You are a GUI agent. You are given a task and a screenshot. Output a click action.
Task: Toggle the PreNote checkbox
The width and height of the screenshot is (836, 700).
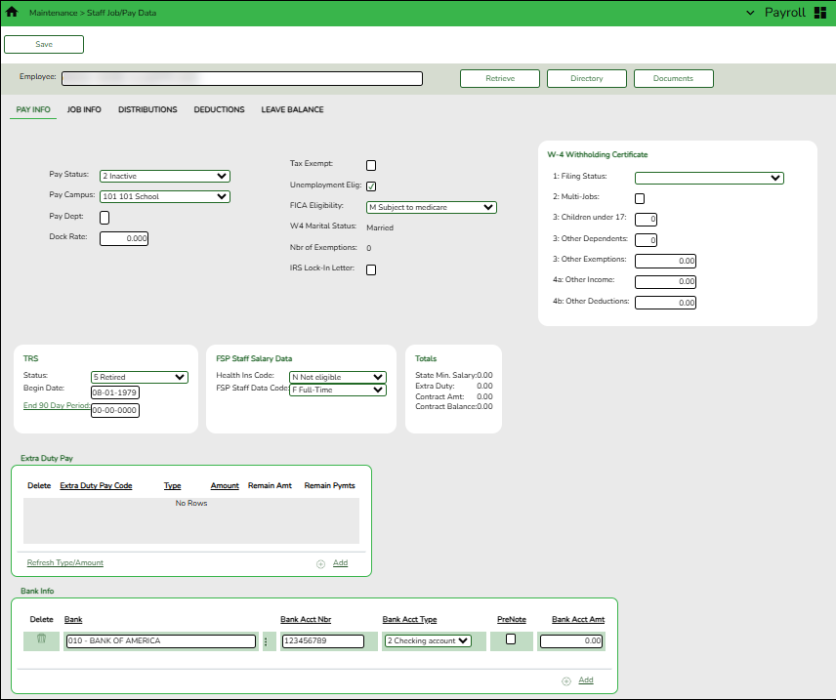(x=511, y=639)
